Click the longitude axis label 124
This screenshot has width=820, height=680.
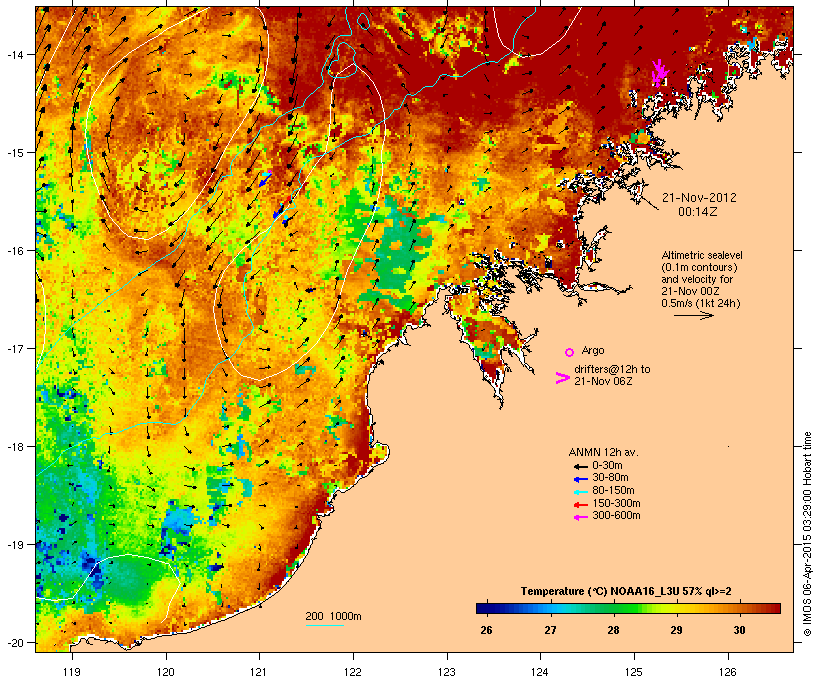click(x=540, y=672)
